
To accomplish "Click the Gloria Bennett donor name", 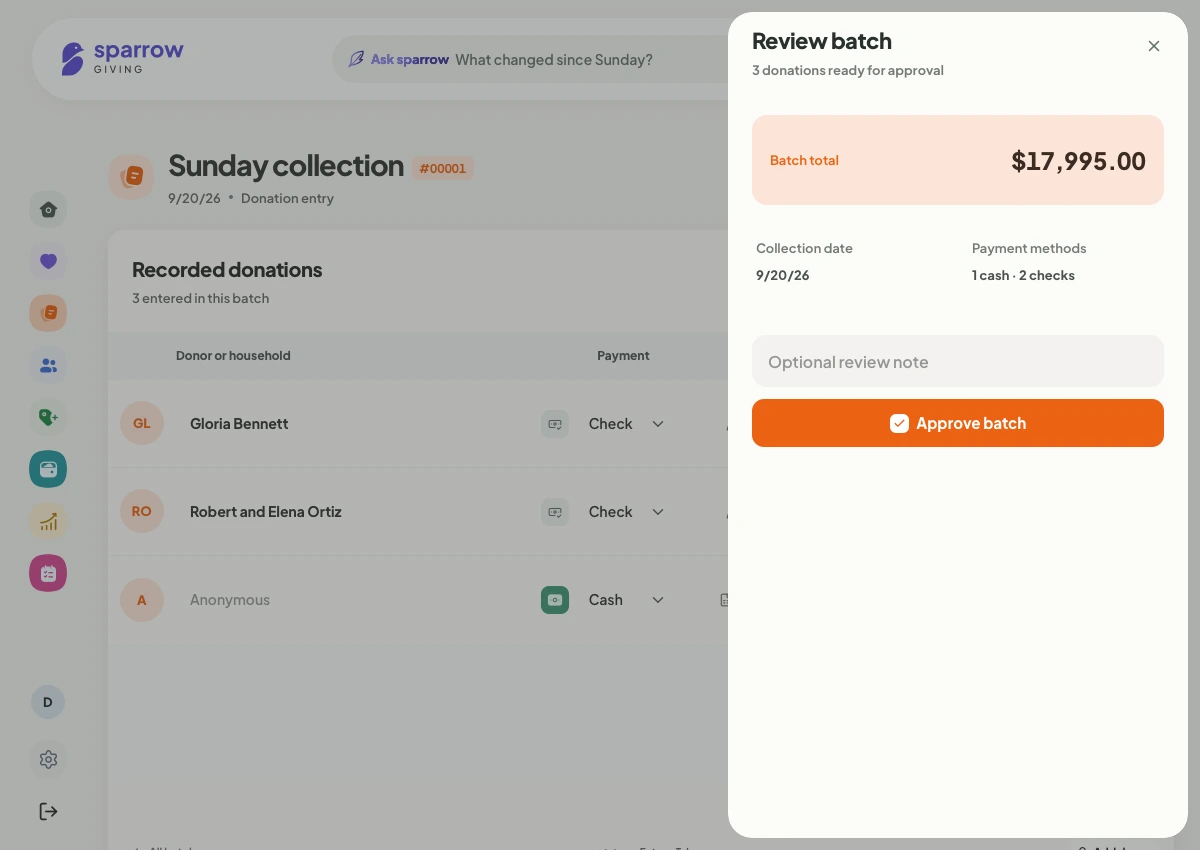I will pos(239,424).
